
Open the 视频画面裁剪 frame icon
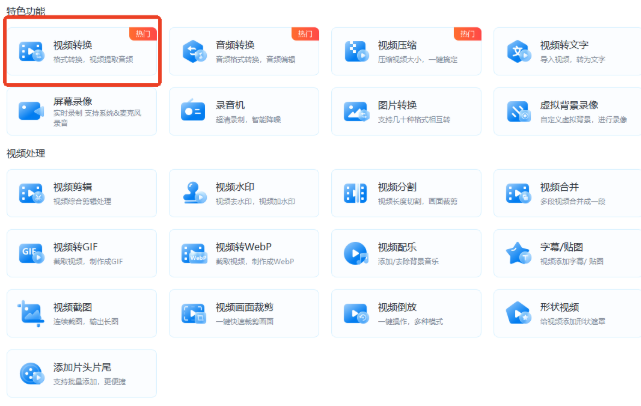tap(194, 314)
